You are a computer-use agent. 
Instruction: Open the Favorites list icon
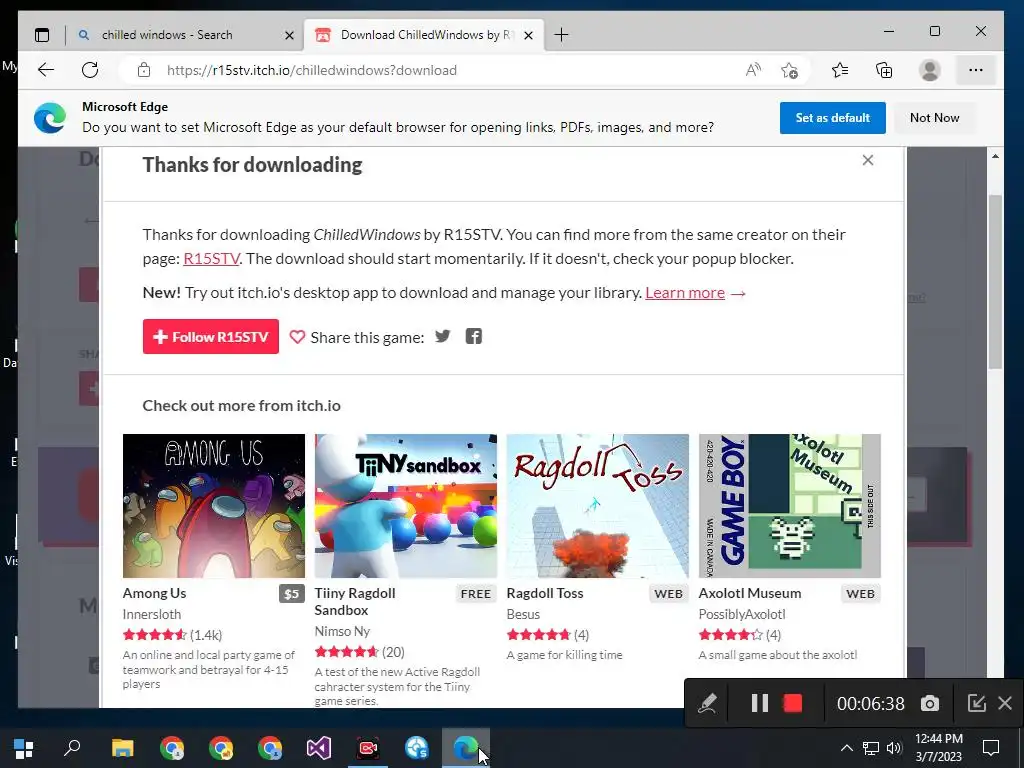tap(840, 70)
